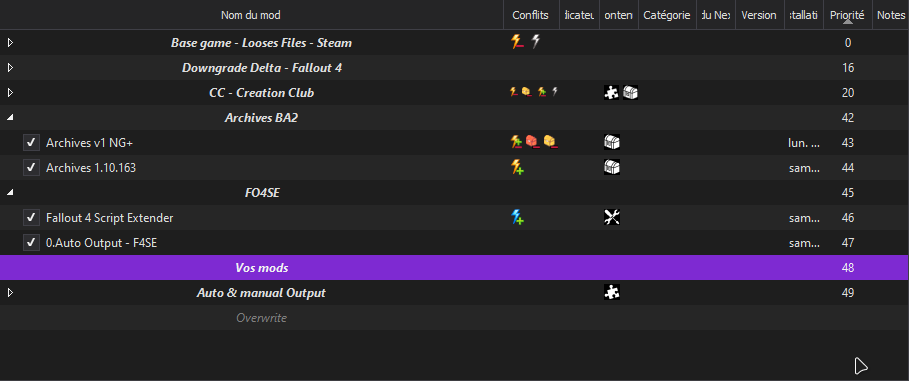Screen dimensions: 909x381
Task: Click the conflict lightning icon for Archives 1.10.163
Action: [x=517, y=168]
